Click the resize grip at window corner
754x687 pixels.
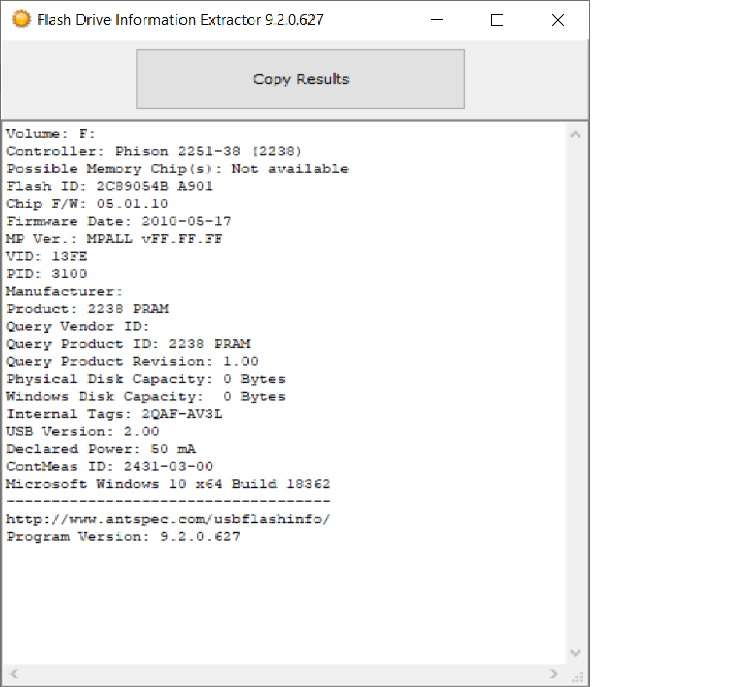577,676
